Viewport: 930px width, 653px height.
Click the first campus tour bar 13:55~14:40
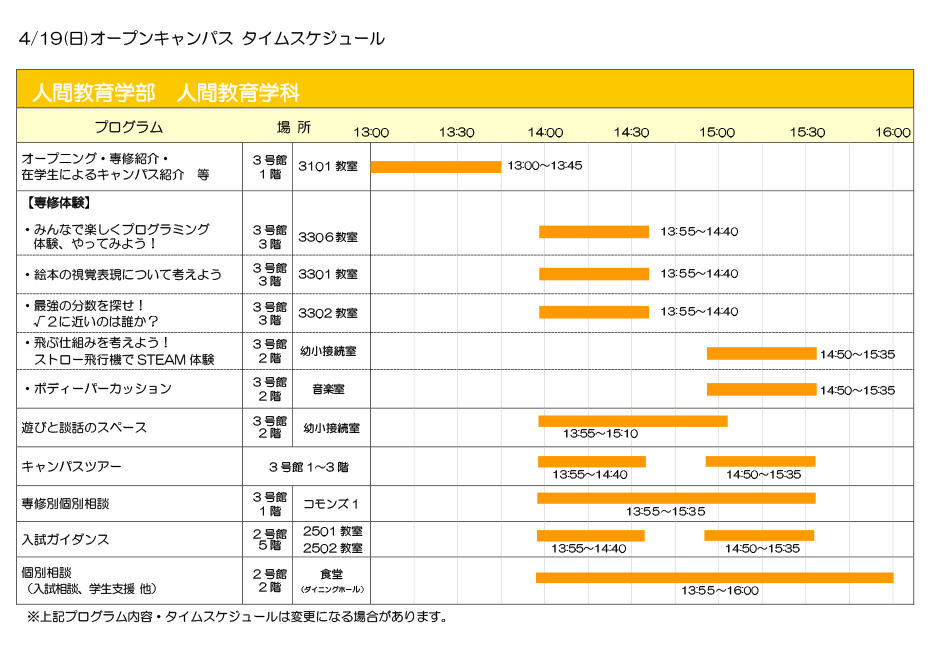point(592,461)
